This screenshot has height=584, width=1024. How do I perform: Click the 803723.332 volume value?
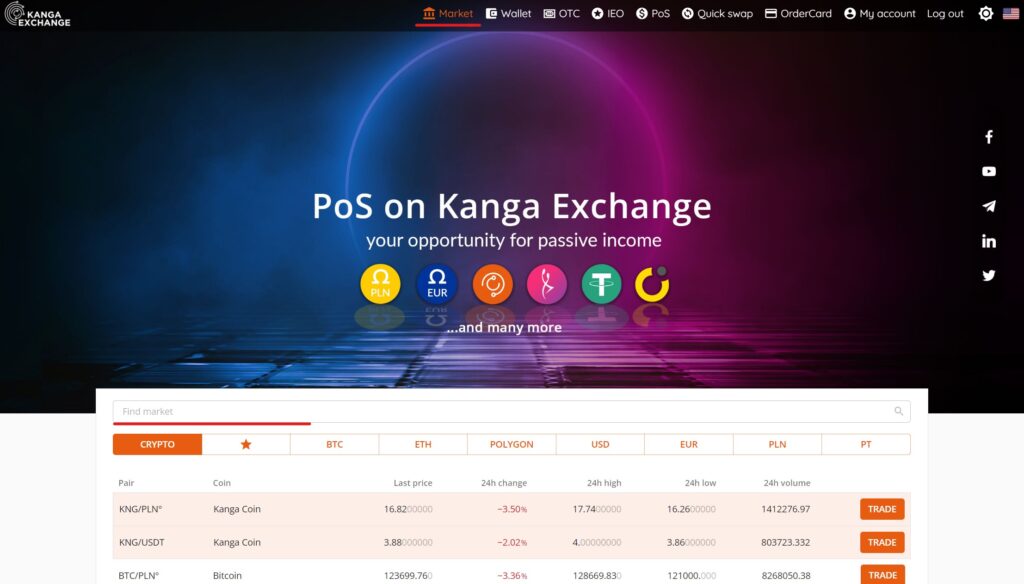[786, 542]
